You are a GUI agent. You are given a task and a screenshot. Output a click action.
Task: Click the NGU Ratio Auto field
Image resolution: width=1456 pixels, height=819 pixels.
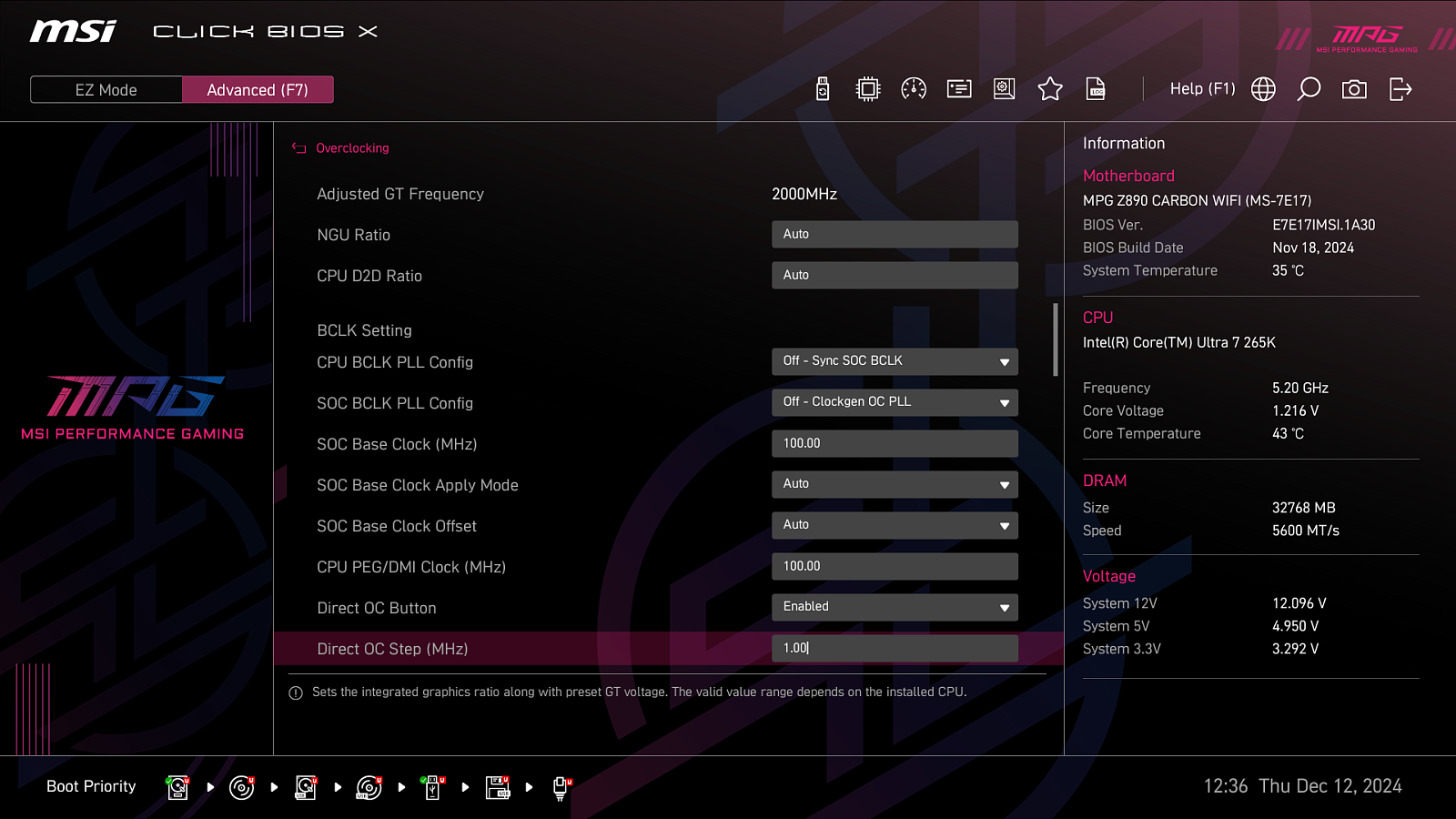(895, 234)
